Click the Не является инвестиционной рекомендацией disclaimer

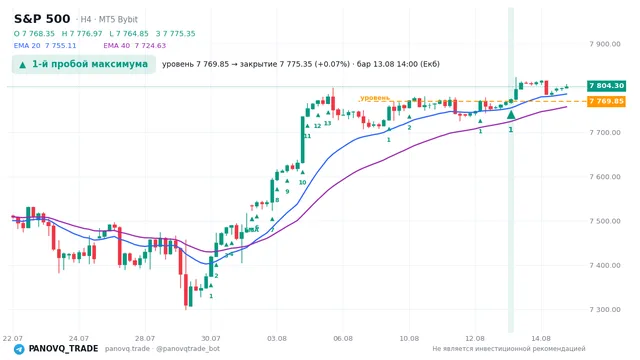click(509, 349)
